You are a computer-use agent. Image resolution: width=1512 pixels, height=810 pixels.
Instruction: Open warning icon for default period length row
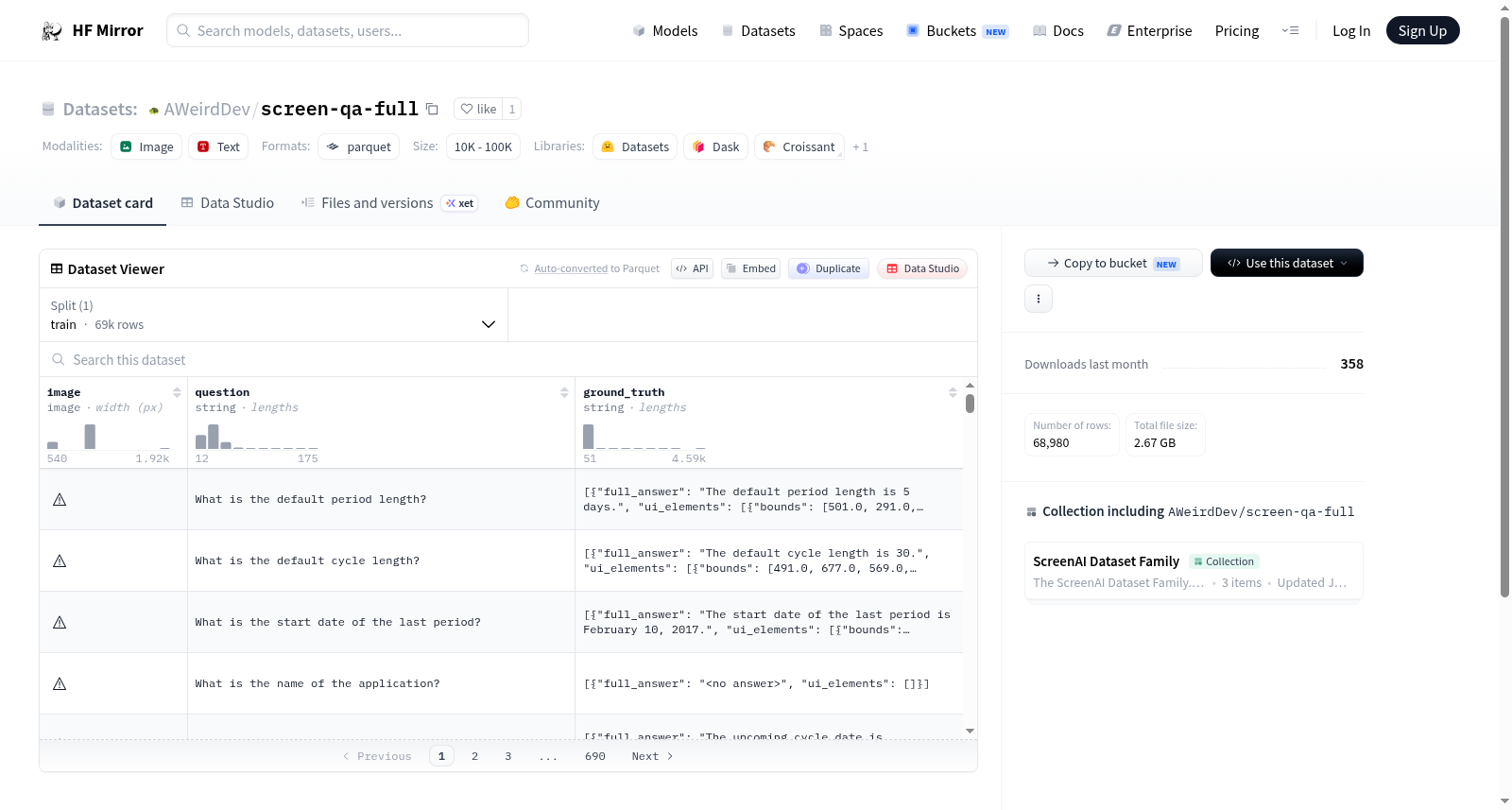[60, 499]
